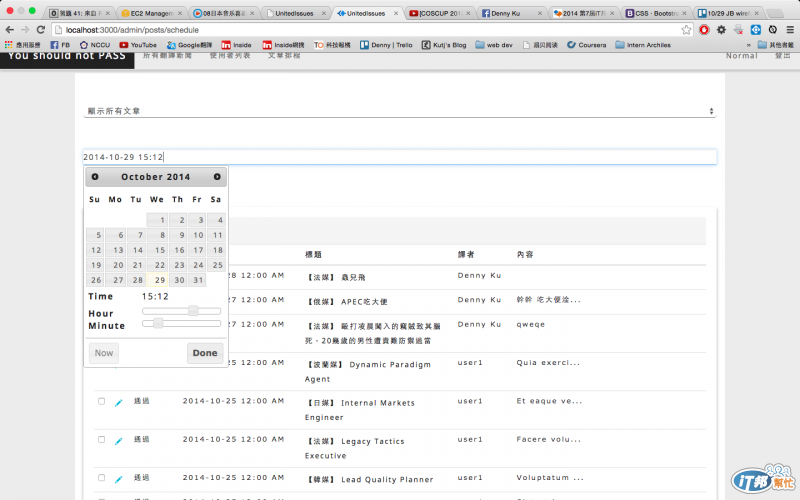
Task: Select October 20 in the calendar
Action: [115, 265]
